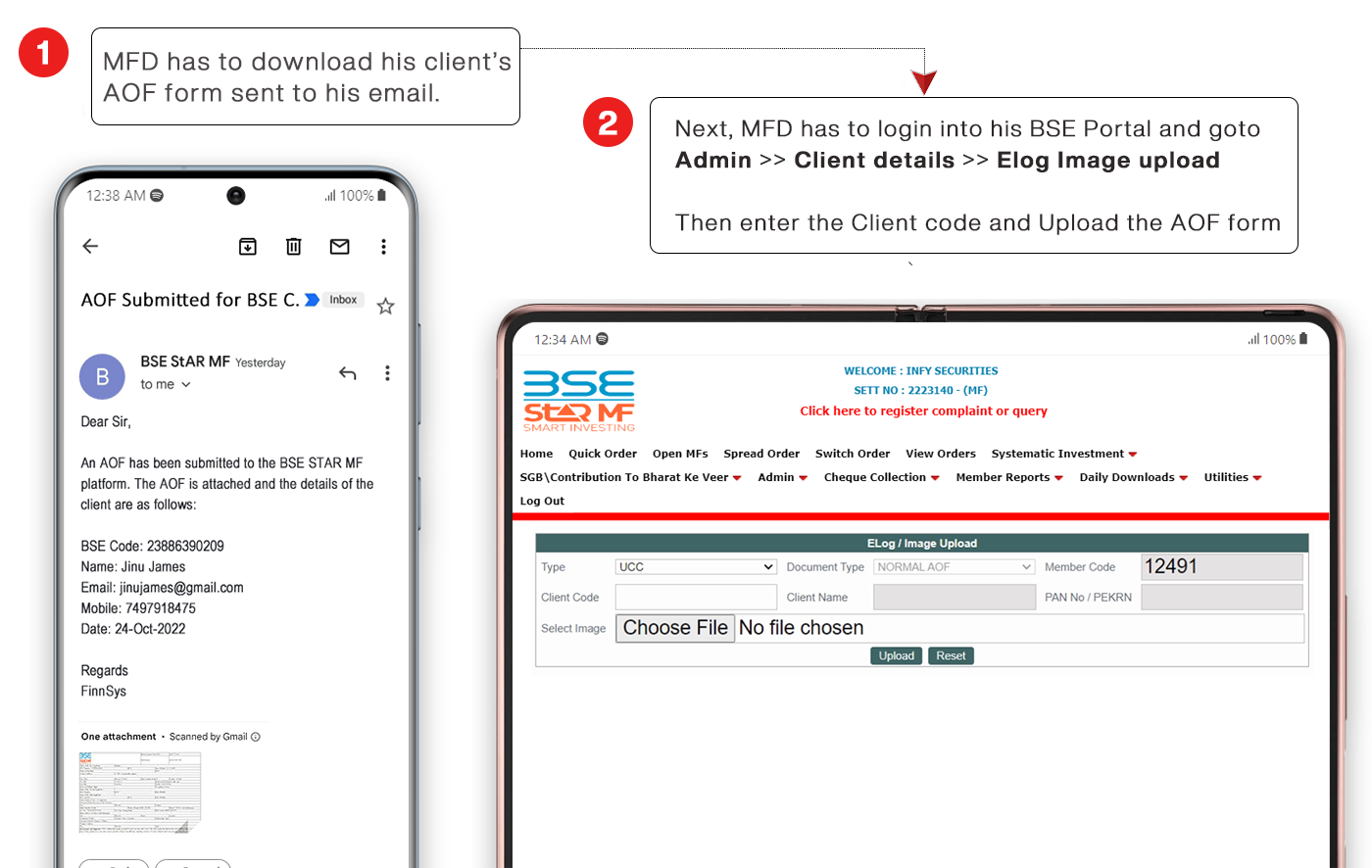
Task: Tap the back arrow in the email app
Action: click(90, 246)
